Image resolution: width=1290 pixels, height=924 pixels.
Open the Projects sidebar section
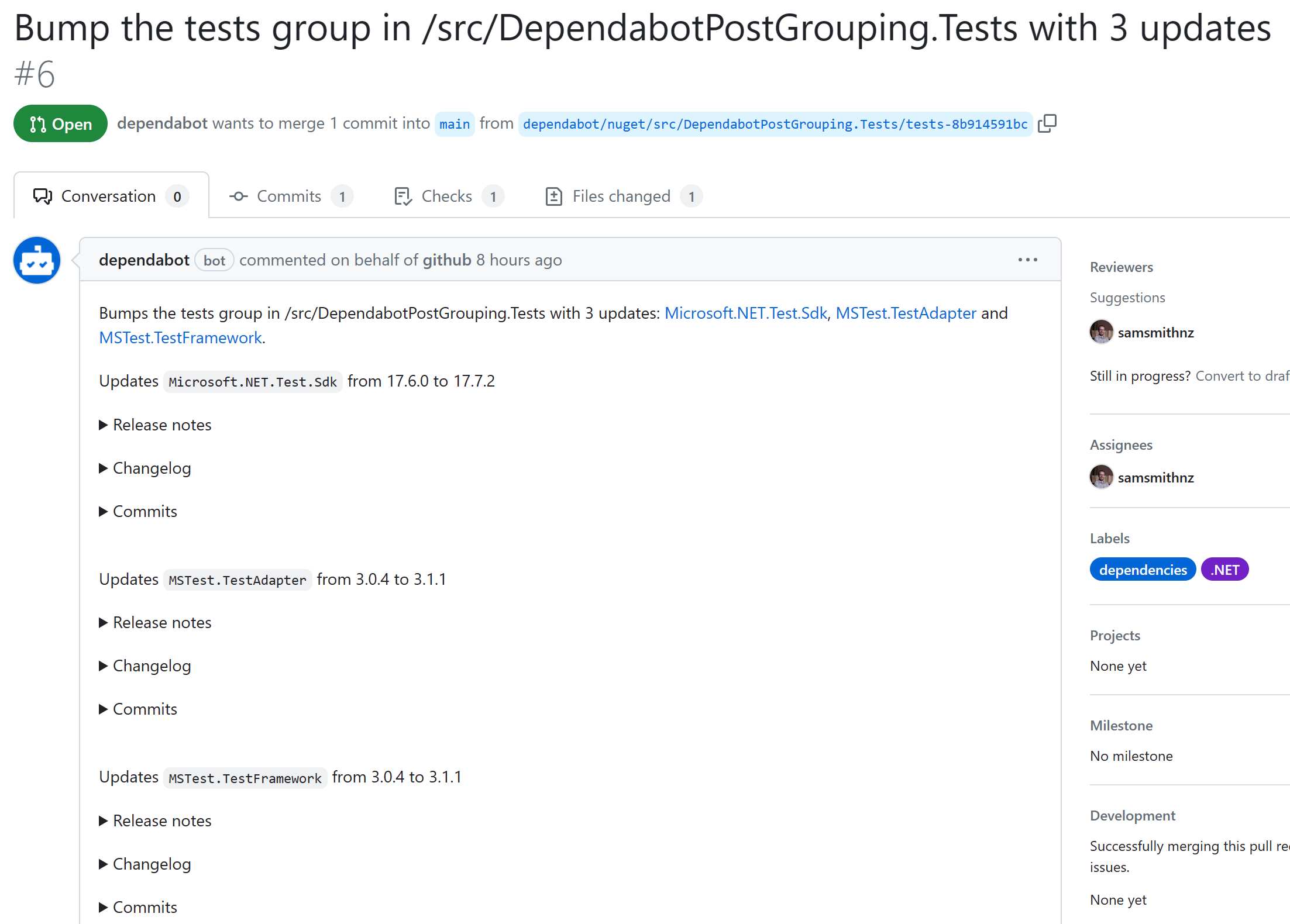[x=1114, y=635]
